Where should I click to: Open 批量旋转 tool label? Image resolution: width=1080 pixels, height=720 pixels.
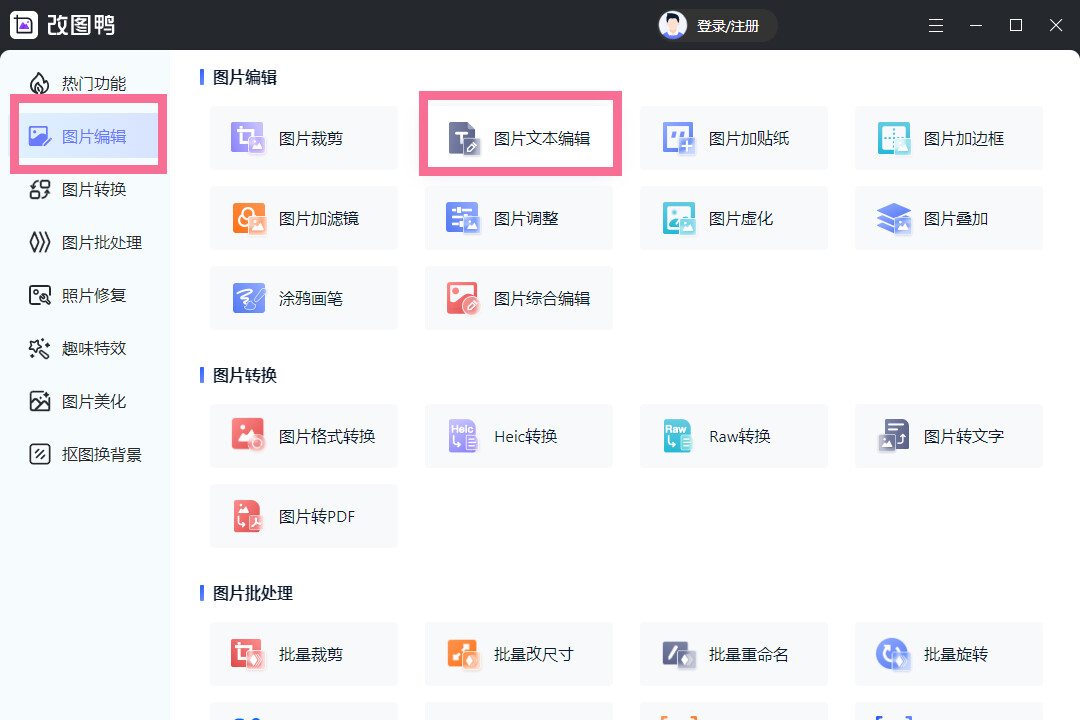click(x=955, y=655)
